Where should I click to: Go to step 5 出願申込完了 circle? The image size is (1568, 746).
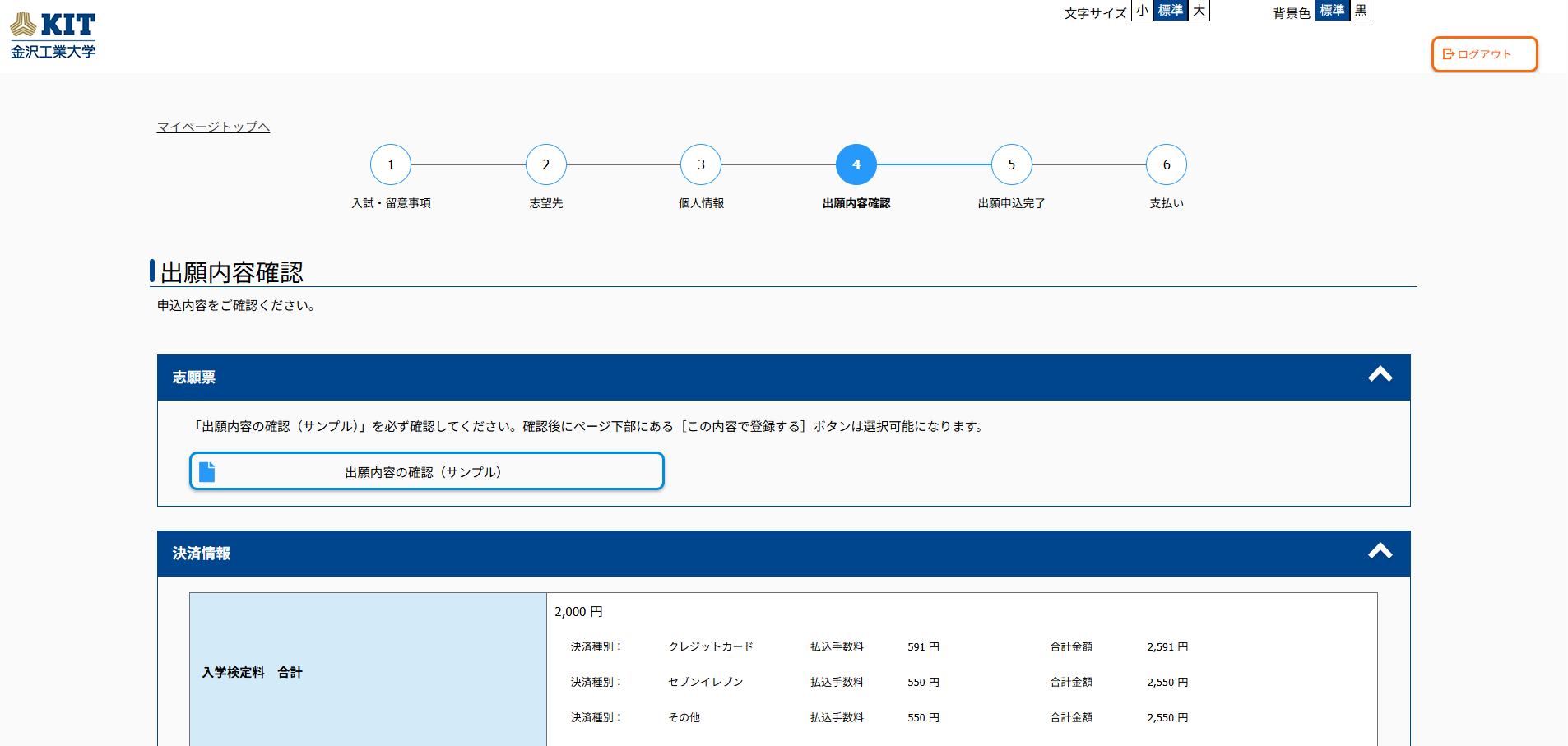point(1011,164)
